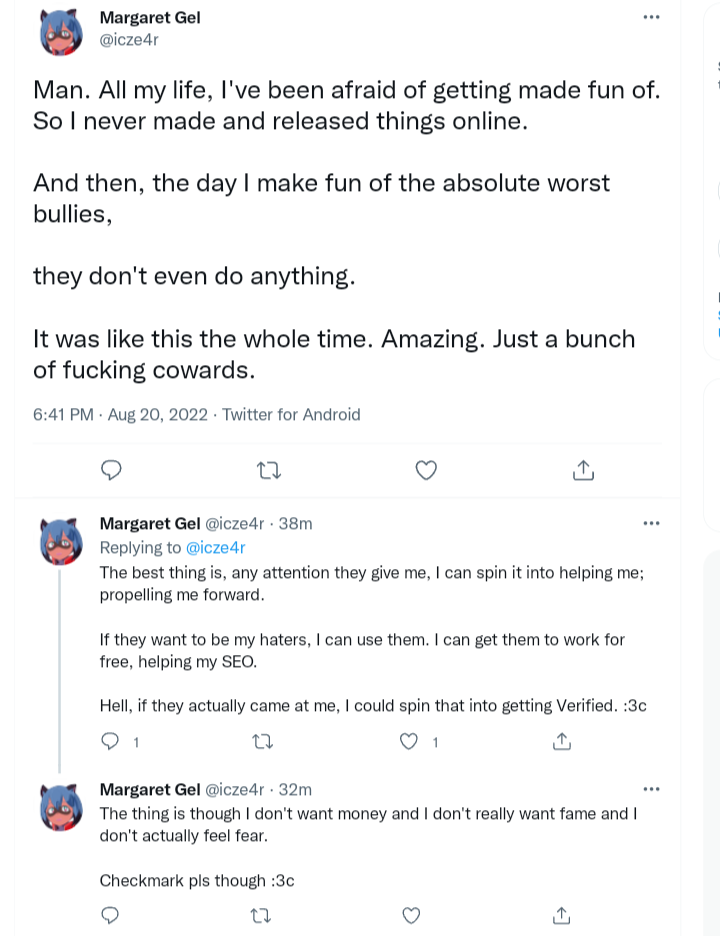Share the 32m Checkmark tweet
The image size is (720, 936).
(x=562, y=915)
